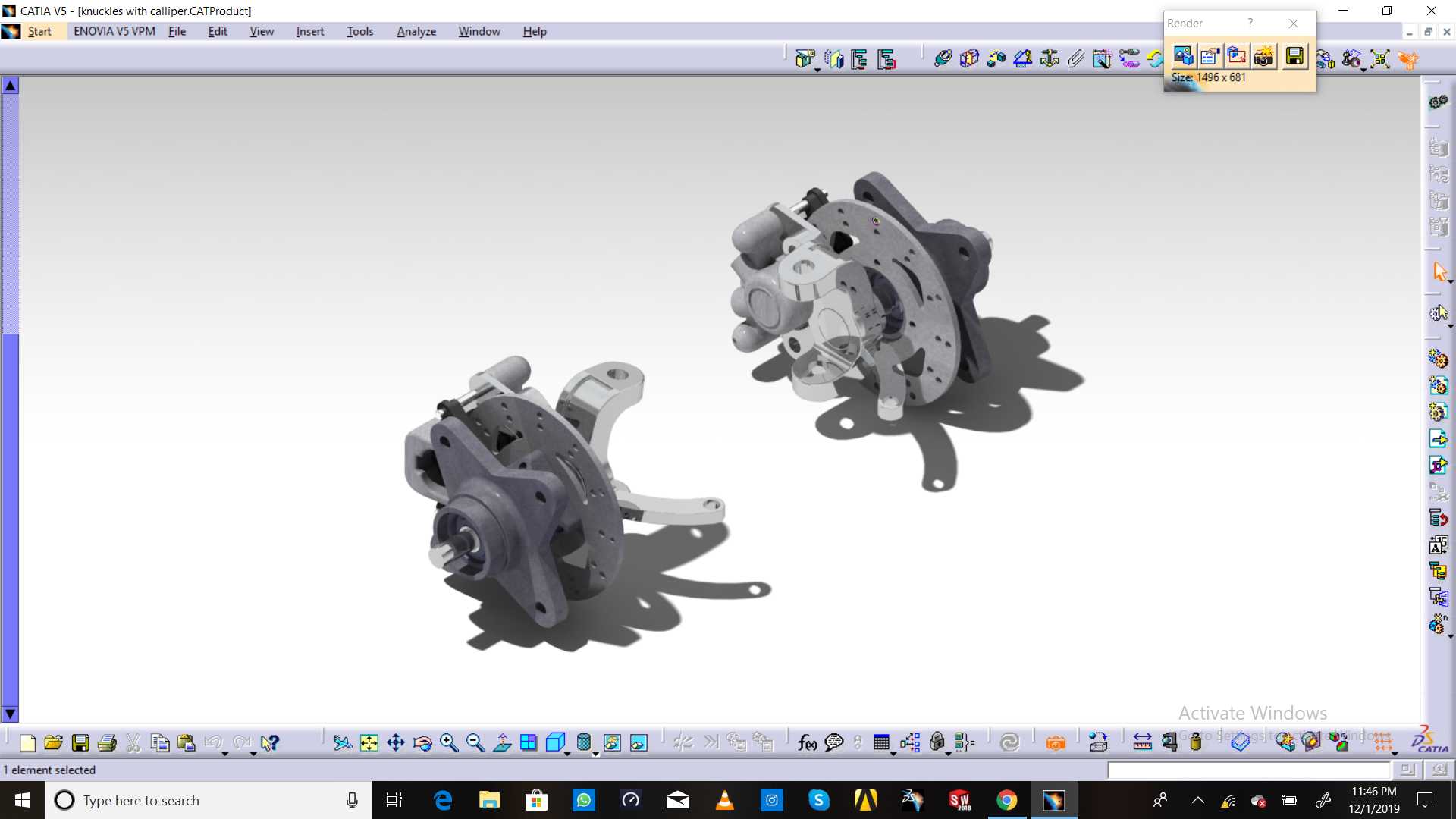Click the New document icon
1456x819 pixels.
28,743
